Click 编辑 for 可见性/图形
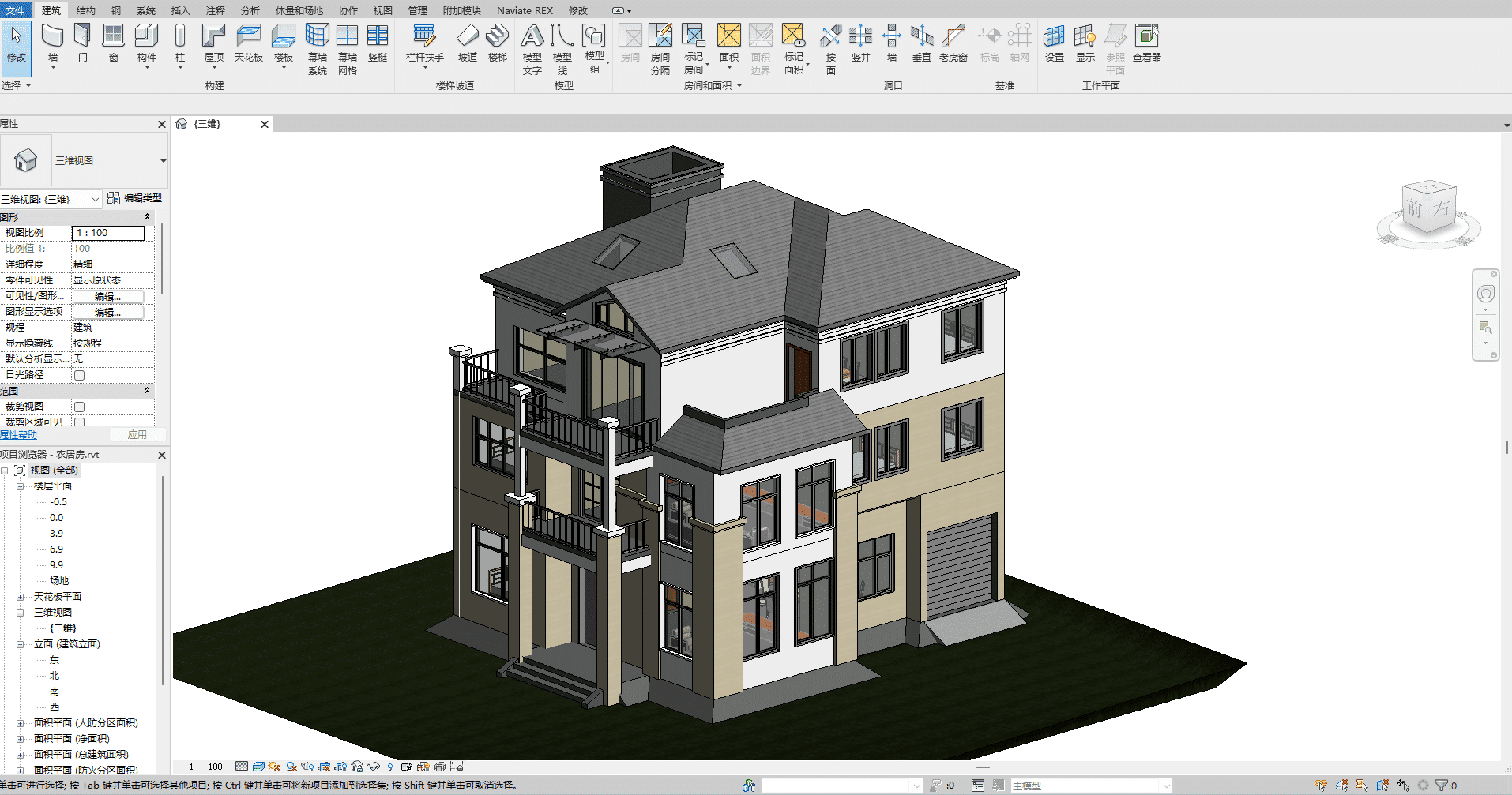Image resolution: width=1512 pixels, height=795 pixels. click(108, 296)
